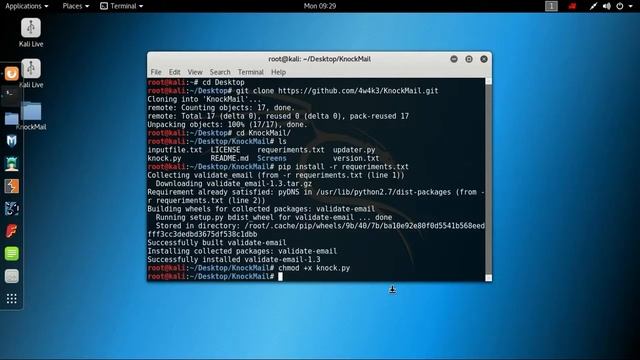Open the terminal Help menu

(x=278, y=72)
